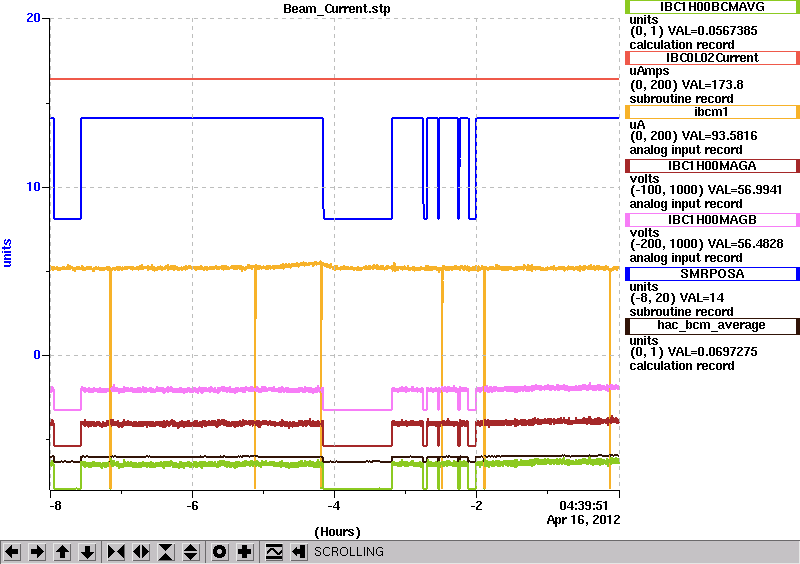800x564 pixels.
Task: Click the value text VAL=0.0567385
Action: point(712,31)
